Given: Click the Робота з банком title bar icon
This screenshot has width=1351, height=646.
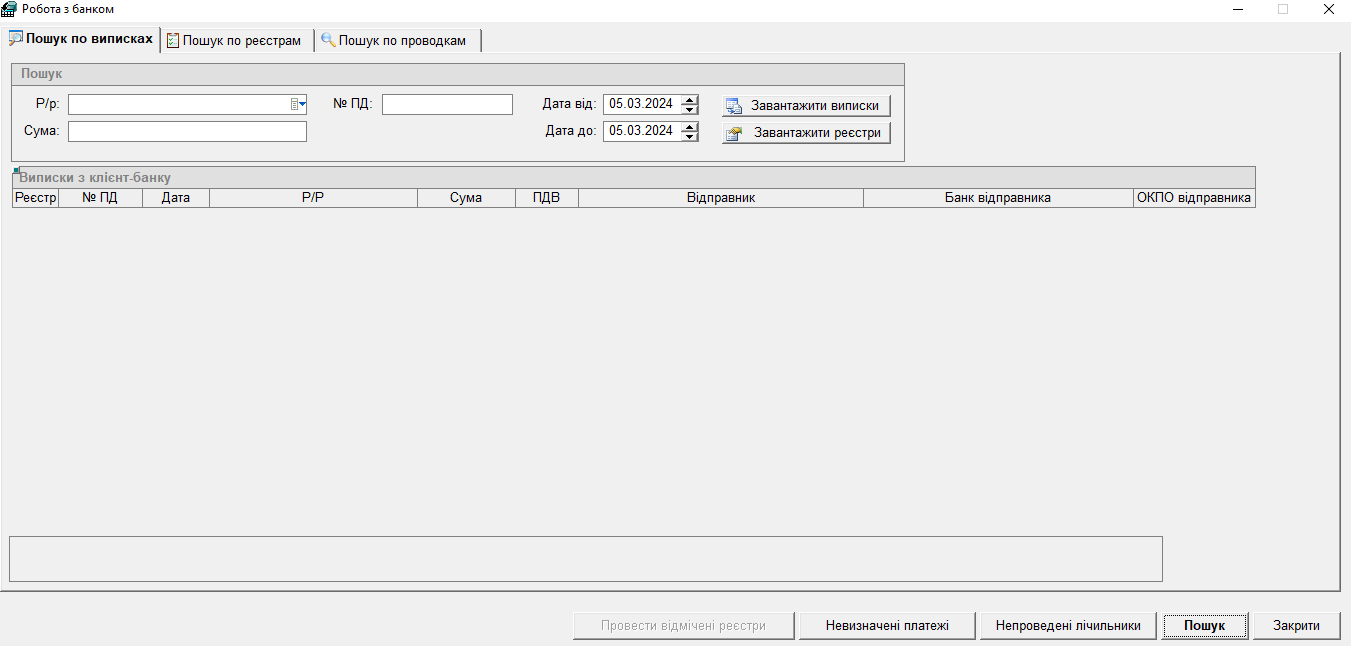Looking at the screenshot, I should (x=9, y=9).
